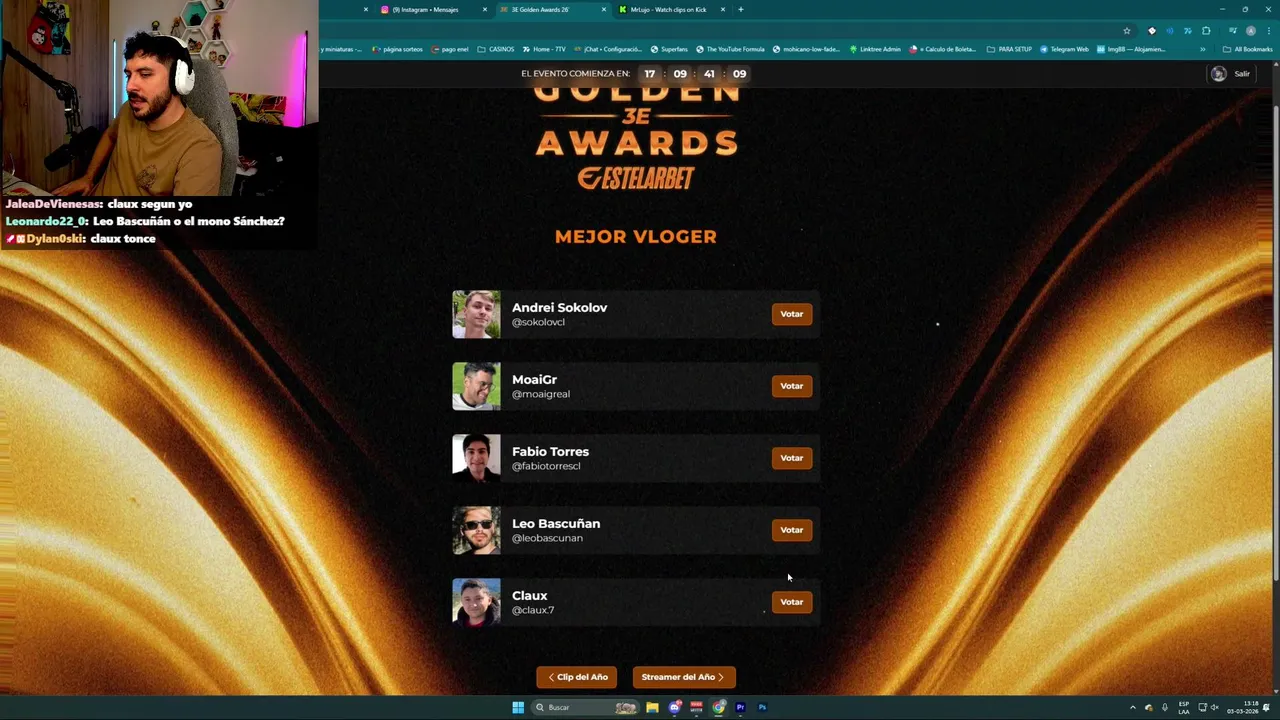Open the CASINOS bookmark folder
Viewport: 1280px width, 720px height.
click(496, 49)
